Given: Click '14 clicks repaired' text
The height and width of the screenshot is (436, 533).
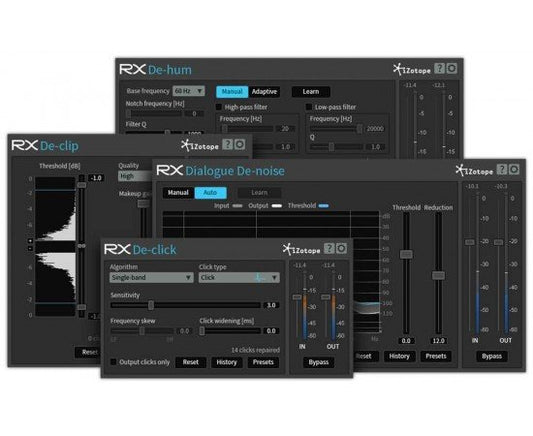Looking at the screenshot, I should pos(256,350).
